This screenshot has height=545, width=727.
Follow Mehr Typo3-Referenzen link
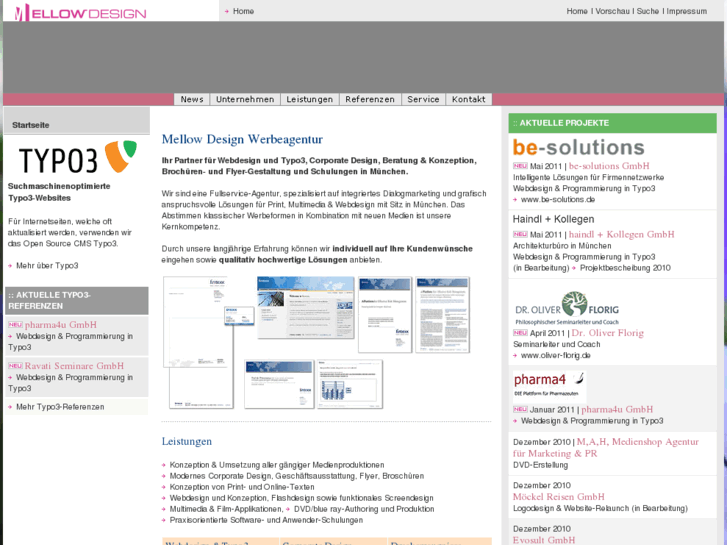pyautogui.click(x=60, y=407)
